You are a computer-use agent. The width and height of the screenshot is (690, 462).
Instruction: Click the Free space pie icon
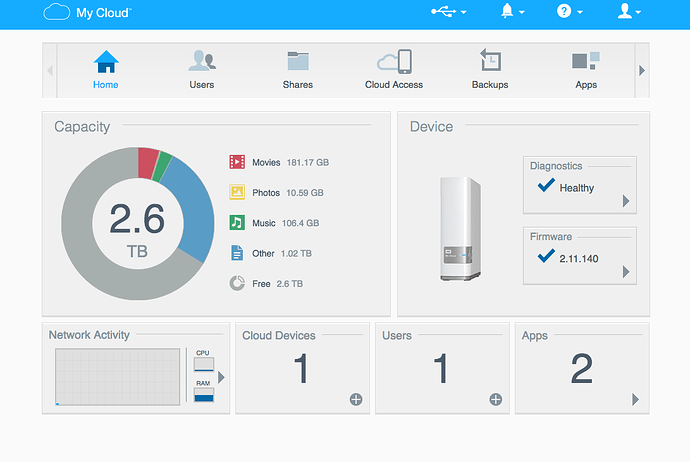(237, 283)
